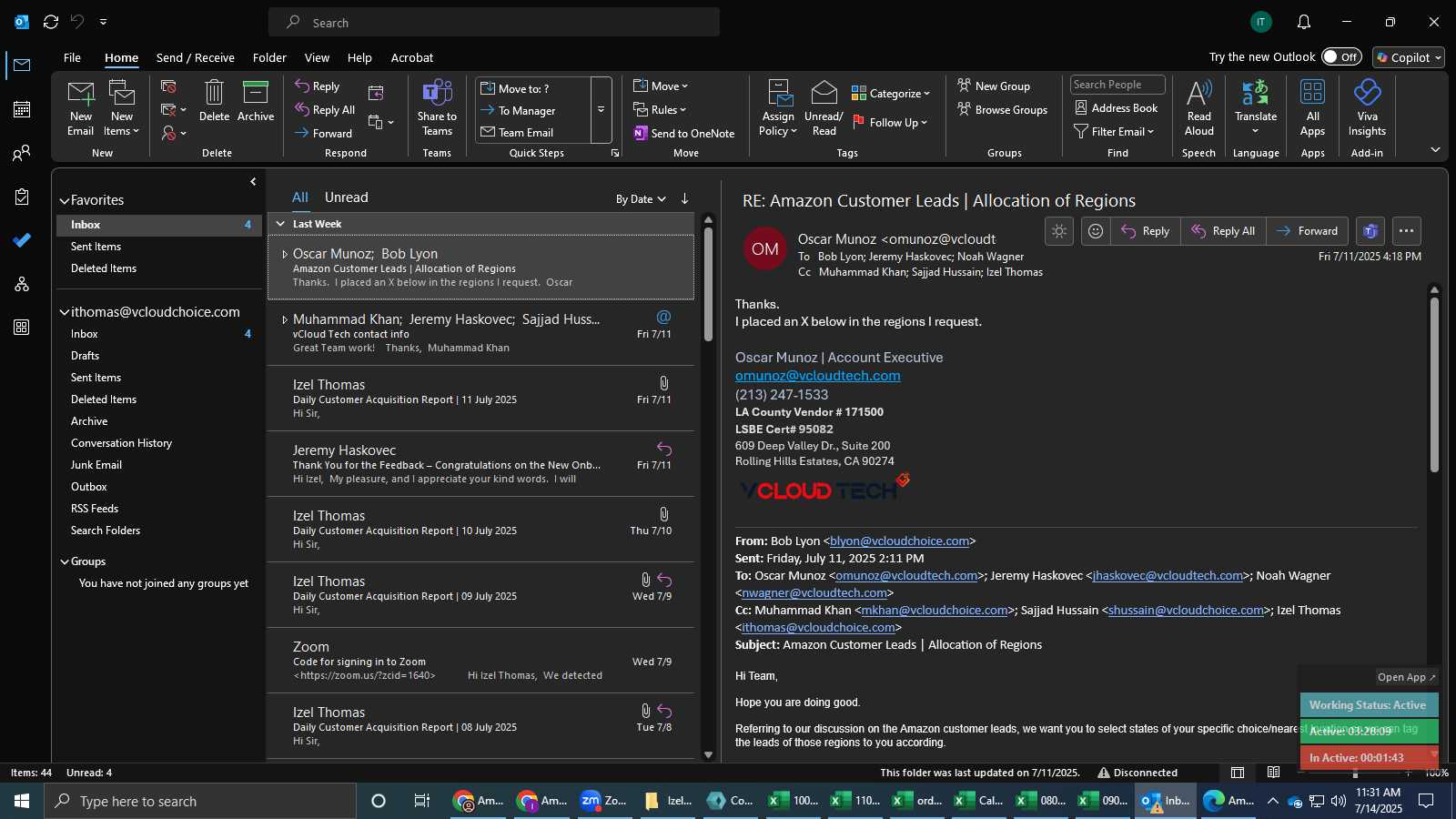Screen dimensions: 1456x819
Task: Open the File menu
Action: pyautogui.click(x=72, y=57)
